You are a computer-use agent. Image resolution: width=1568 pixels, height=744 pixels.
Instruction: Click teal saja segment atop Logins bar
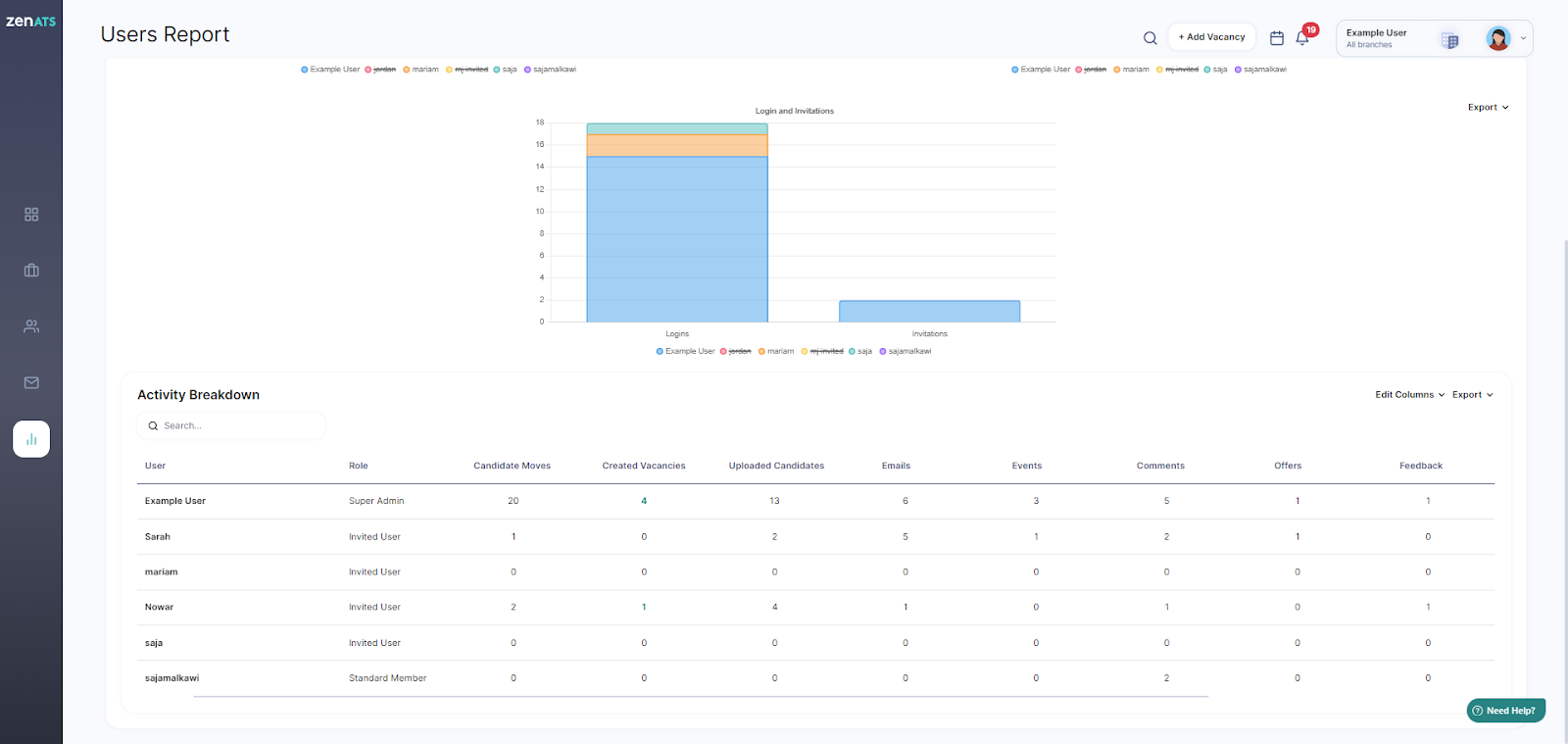point(677,128)
